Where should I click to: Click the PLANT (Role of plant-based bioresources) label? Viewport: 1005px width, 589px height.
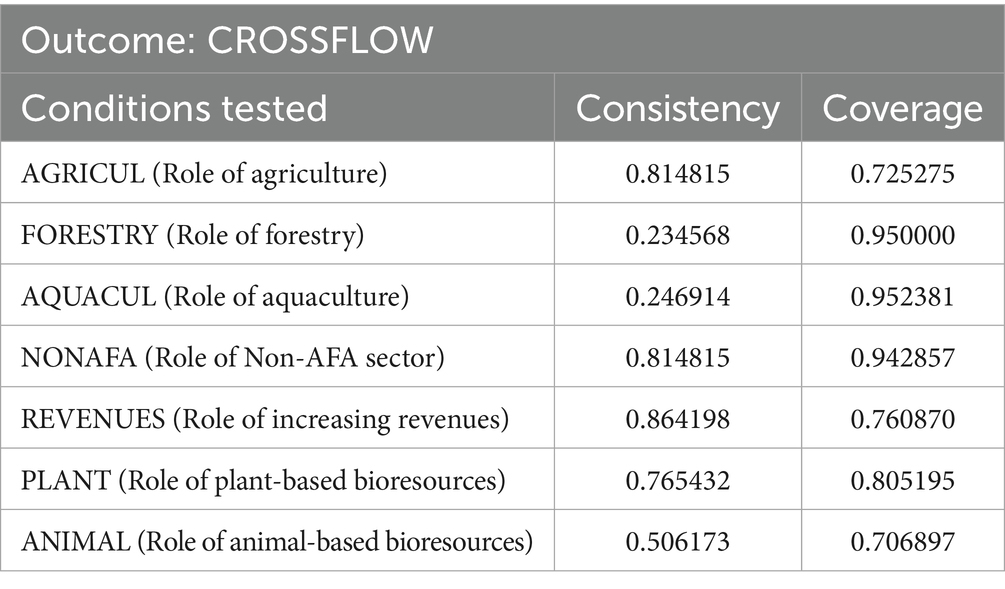[x=263, y=480]
